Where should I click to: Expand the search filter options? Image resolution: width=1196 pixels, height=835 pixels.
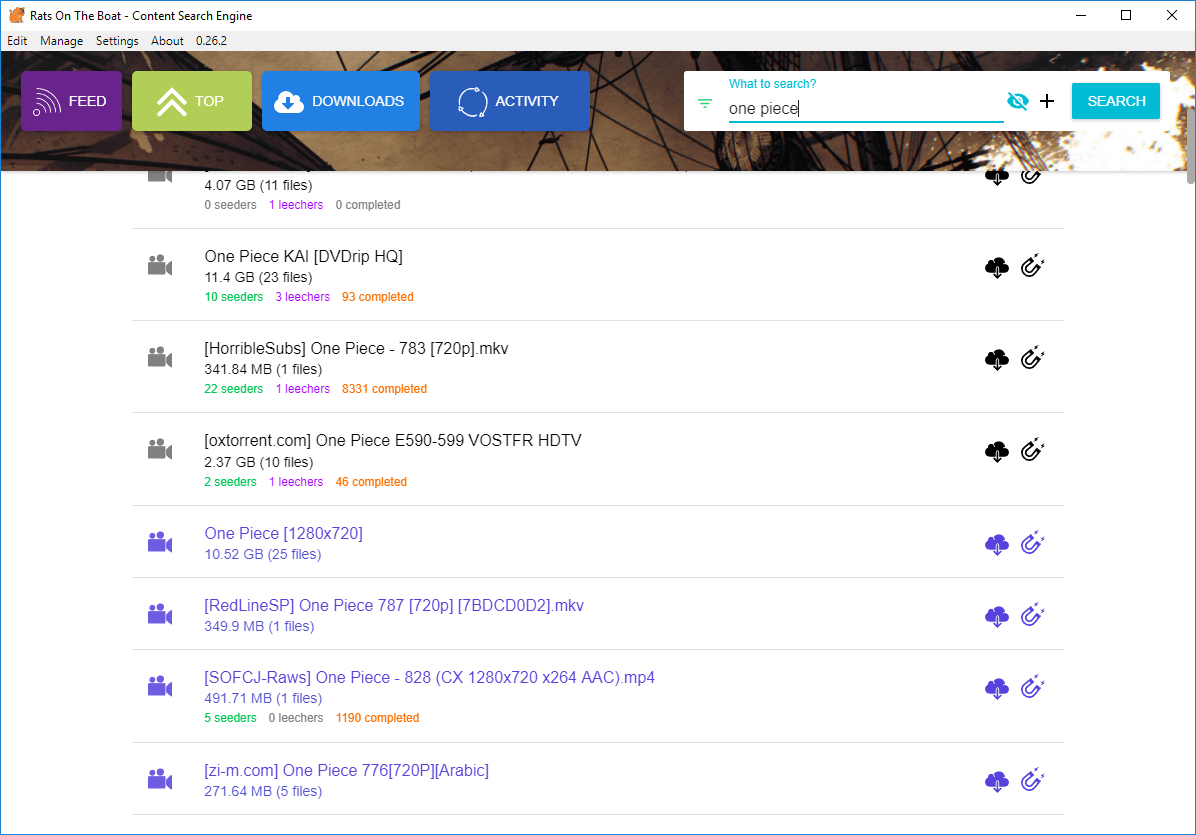click(x=705, y=103)
